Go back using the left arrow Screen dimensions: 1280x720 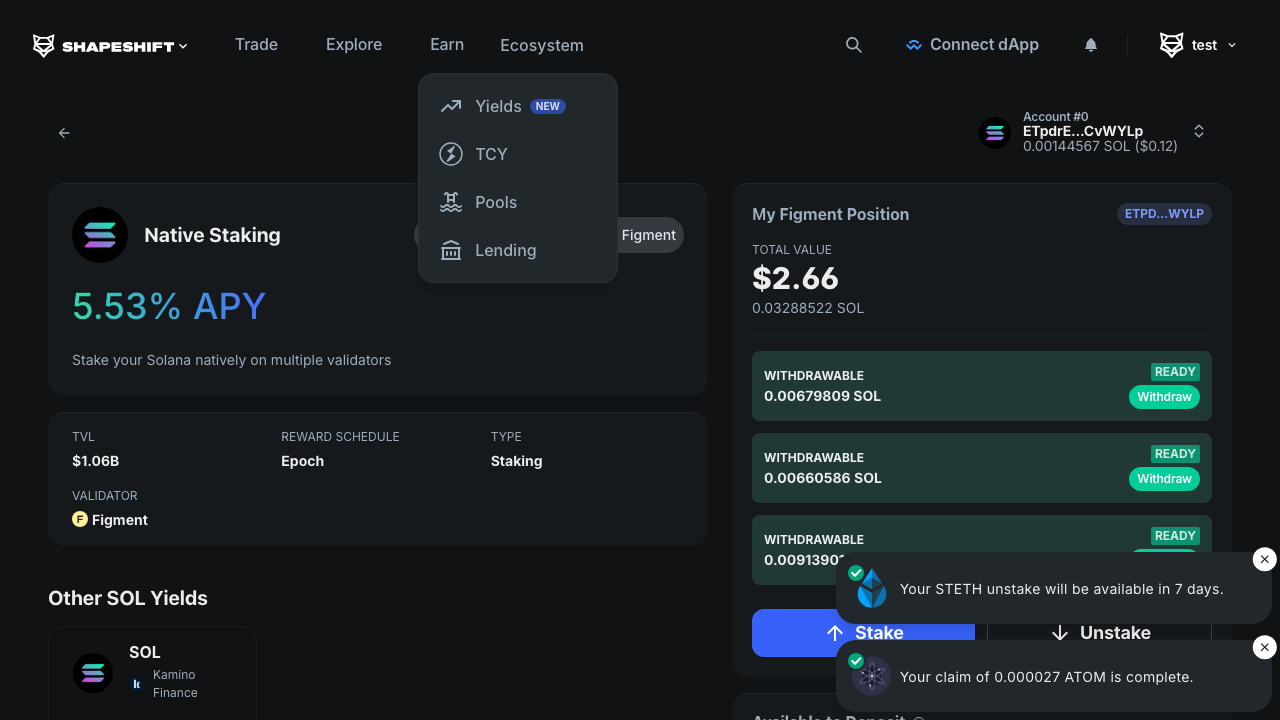(x=64, y=133)
